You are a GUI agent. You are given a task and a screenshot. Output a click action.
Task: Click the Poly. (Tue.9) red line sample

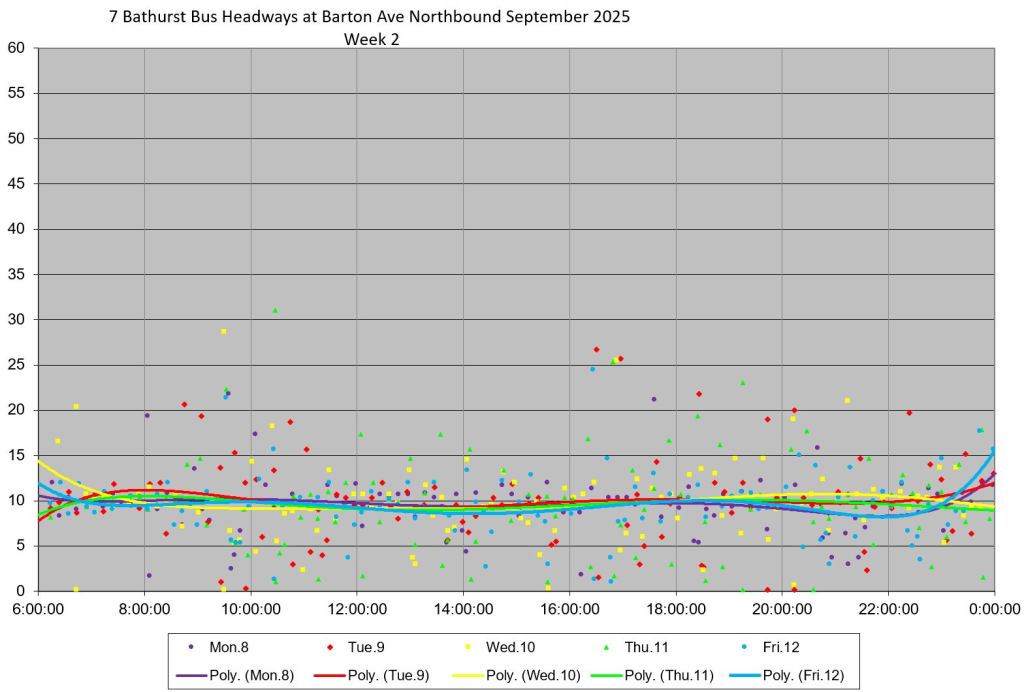(329, 675)
